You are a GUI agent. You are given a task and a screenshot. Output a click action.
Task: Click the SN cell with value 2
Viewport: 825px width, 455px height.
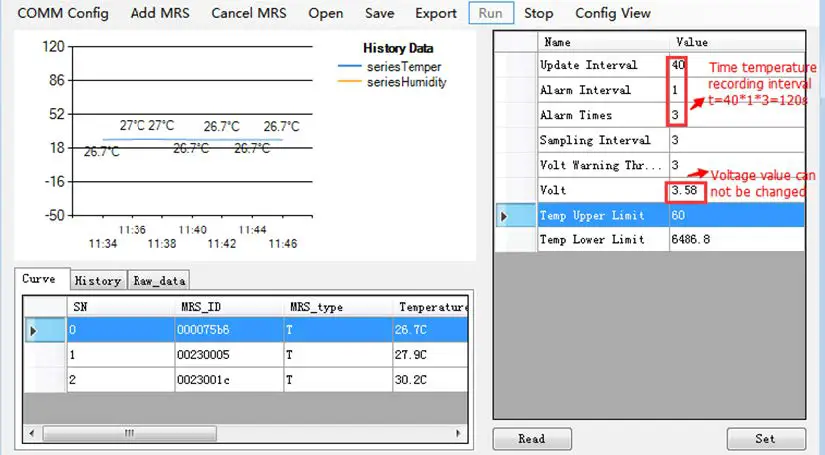[120, 380]
